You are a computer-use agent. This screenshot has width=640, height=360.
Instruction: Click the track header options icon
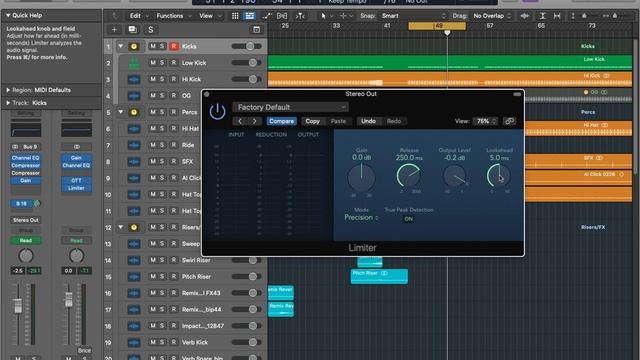click(256, 29)
